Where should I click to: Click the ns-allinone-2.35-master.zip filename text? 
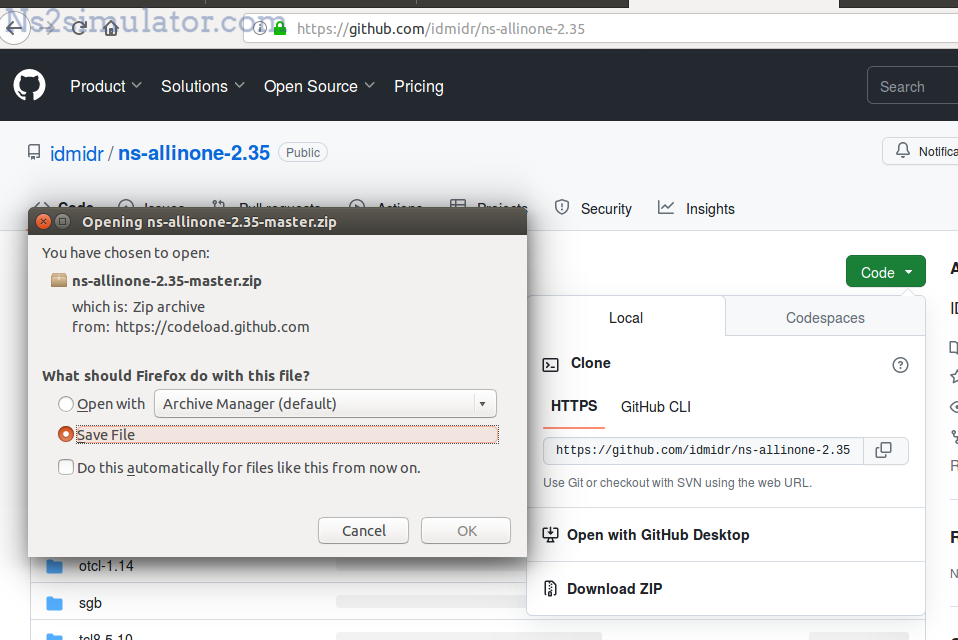167,281
